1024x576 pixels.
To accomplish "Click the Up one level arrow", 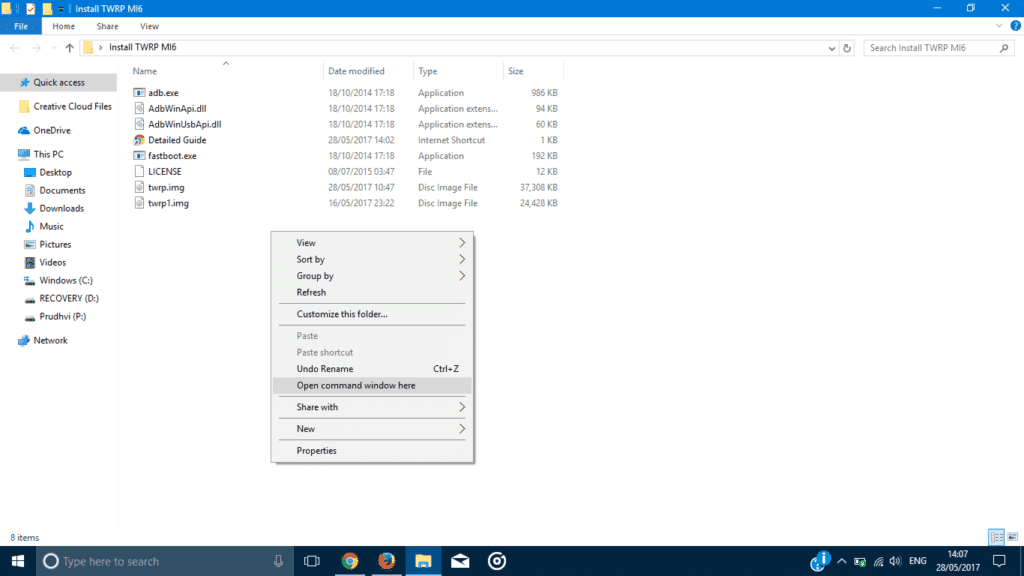I will pos(69,48).
